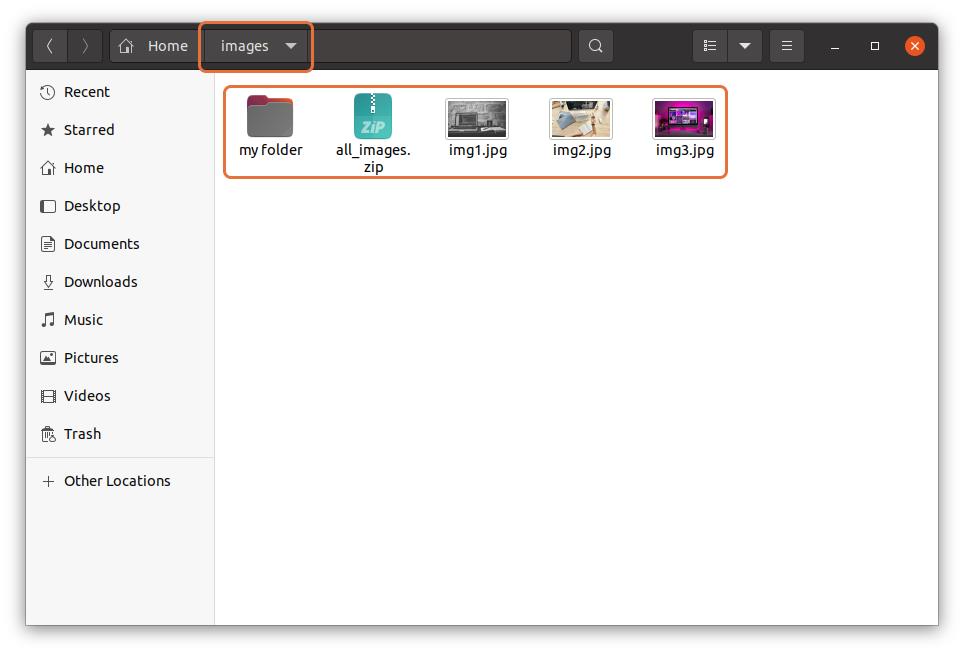Image resolution: width=964 pixels, height=654 pixels.
Task: Navigate to Home in the path bar
Action: pos(154,46)
